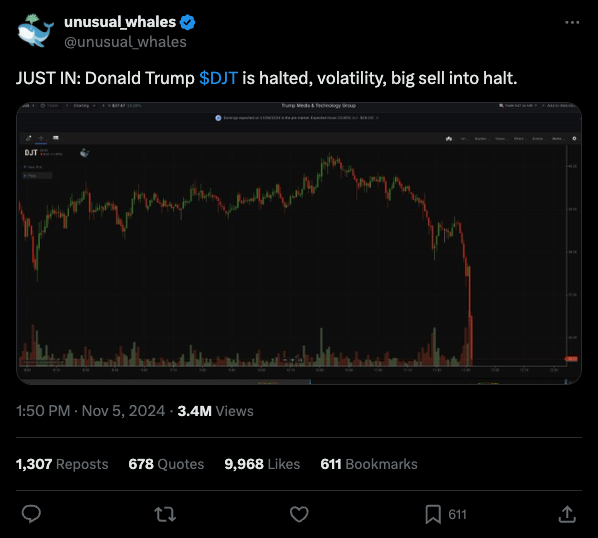Screen dimensions: 598x538
Task: Visit the @unusual_whales handle
Action: pyautogui.click(x=125, y=42)
